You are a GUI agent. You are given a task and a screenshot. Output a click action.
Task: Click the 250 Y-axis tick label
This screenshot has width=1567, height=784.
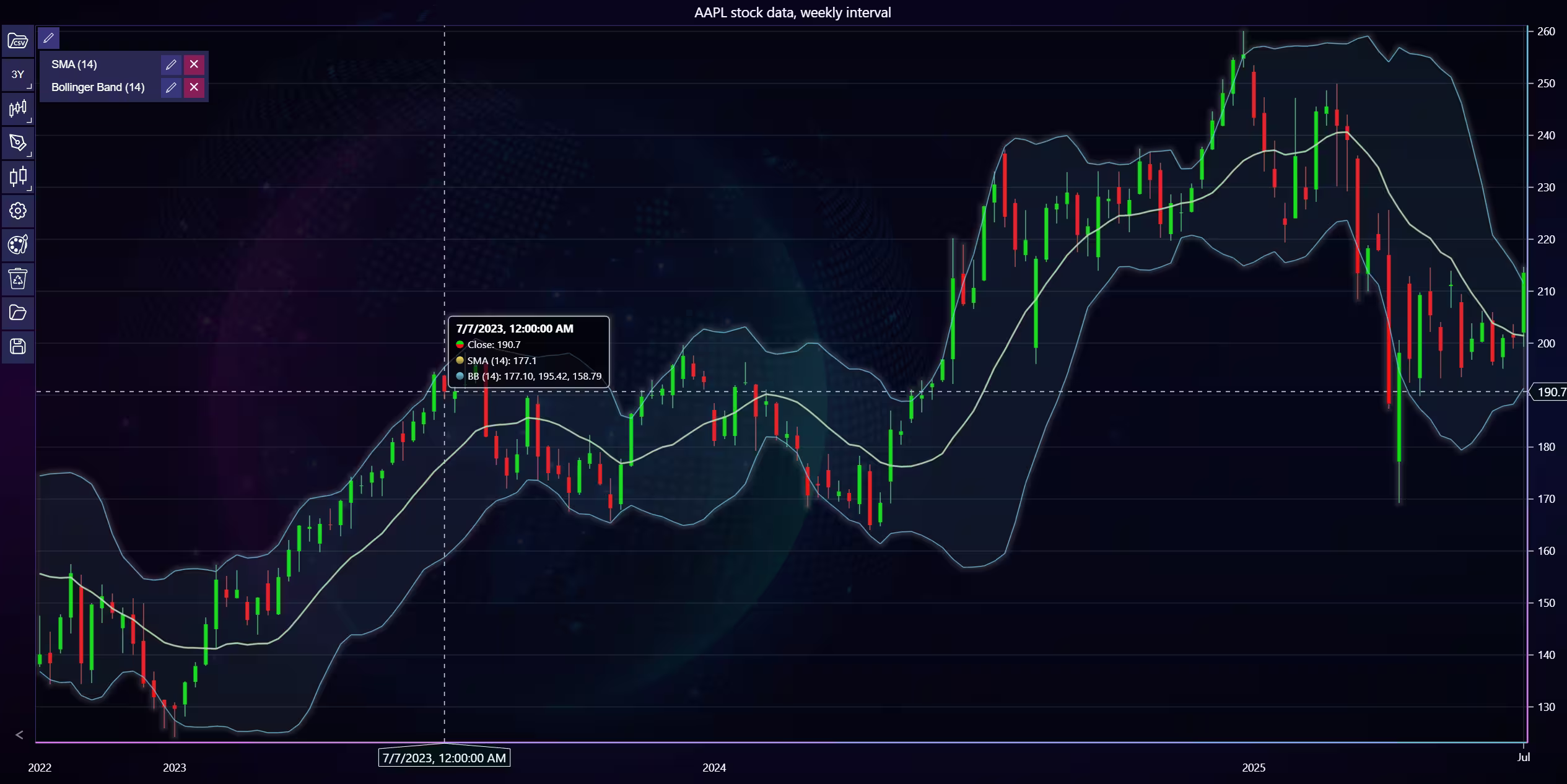[x=1546, y=84]
